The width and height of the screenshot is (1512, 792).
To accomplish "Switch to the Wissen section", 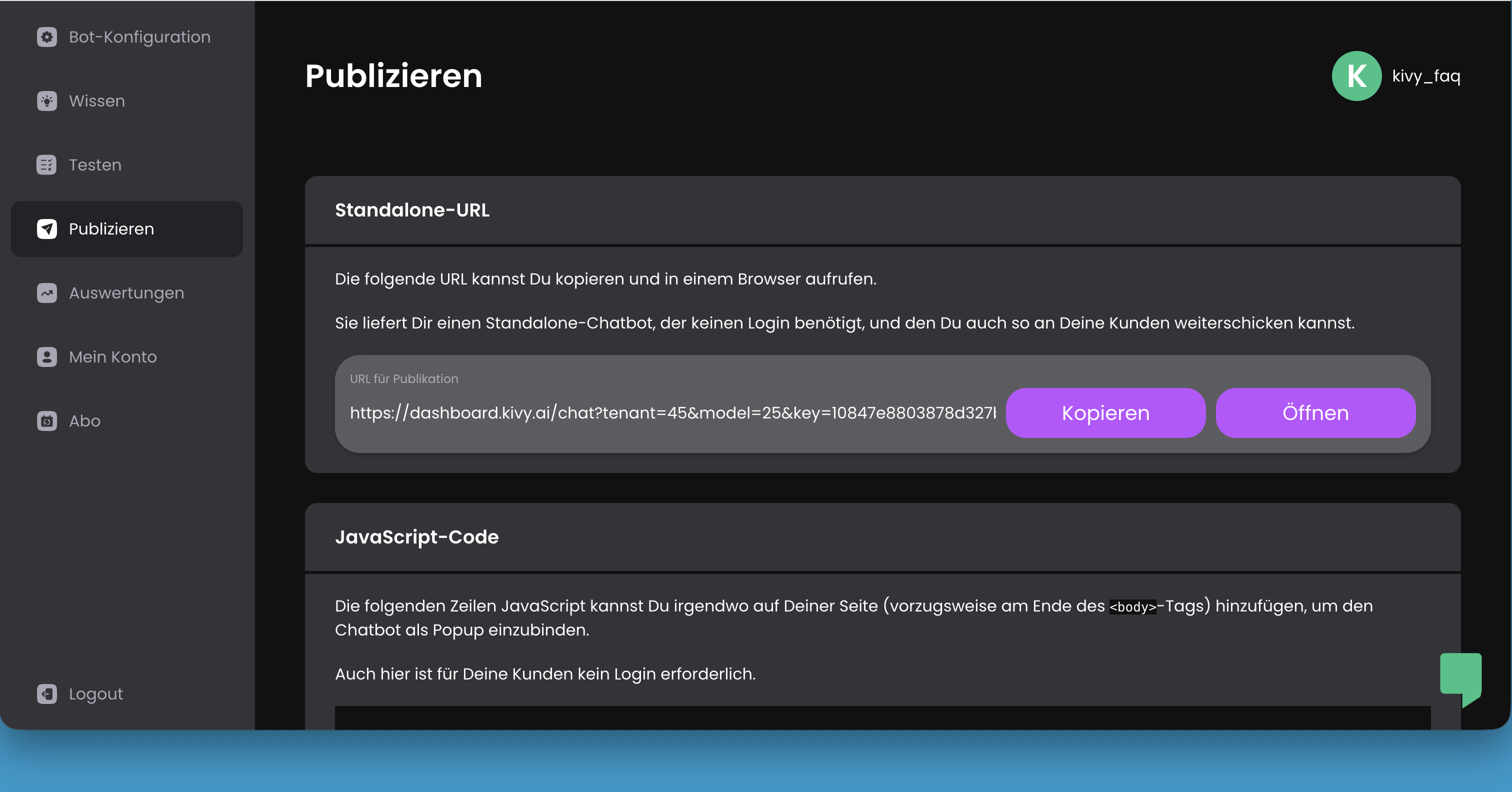I will (x=96, y=100).
